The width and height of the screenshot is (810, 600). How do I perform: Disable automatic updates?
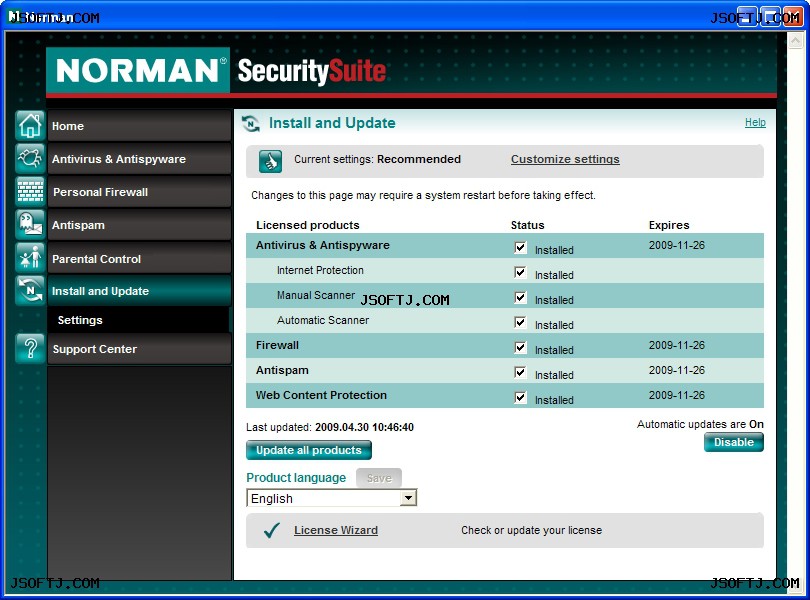pyautogui.click(x=734, y=442)
